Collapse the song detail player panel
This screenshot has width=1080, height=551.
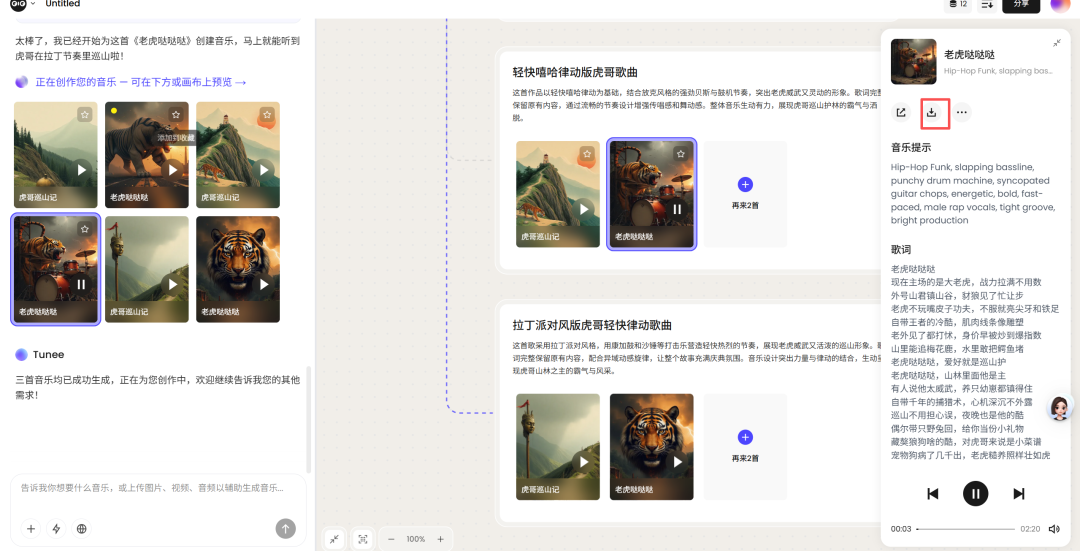click(1057, 43)
